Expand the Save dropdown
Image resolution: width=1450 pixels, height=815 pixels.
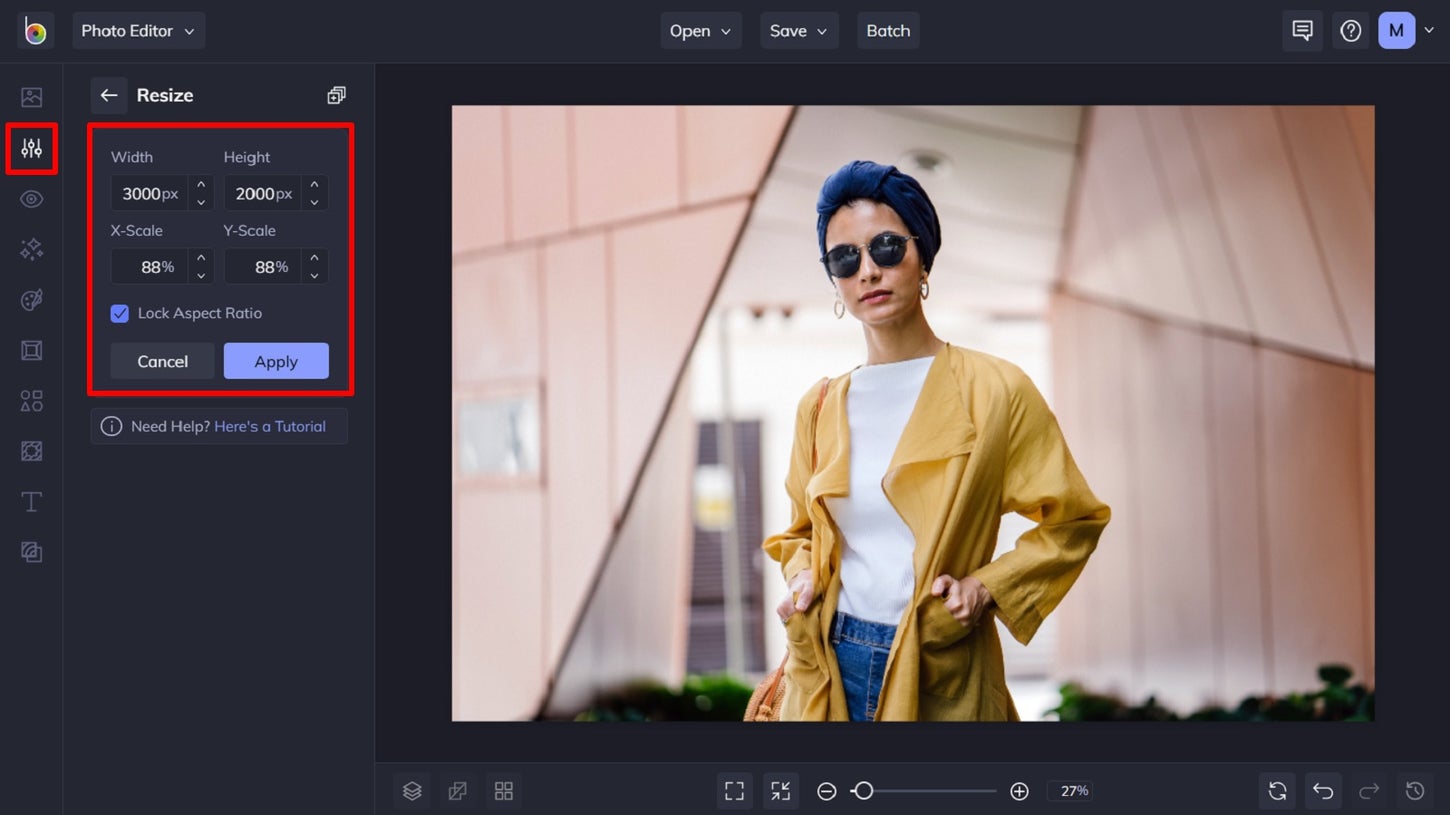[x=799, y=30]
